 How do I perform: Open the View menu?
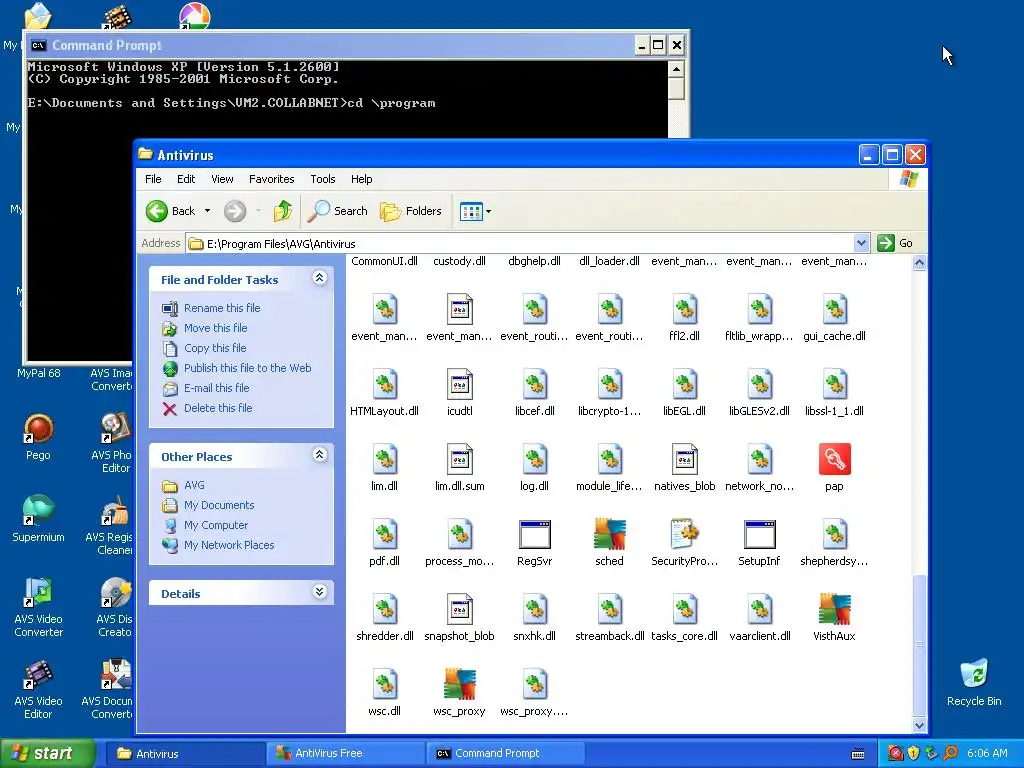(222, 179)
